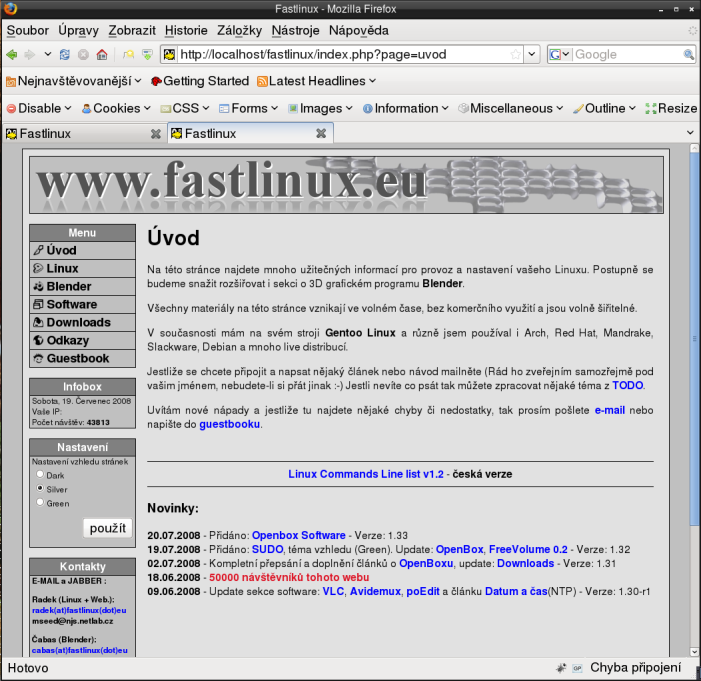
Task: Open the Openbox Software news link
Action: 299,535
